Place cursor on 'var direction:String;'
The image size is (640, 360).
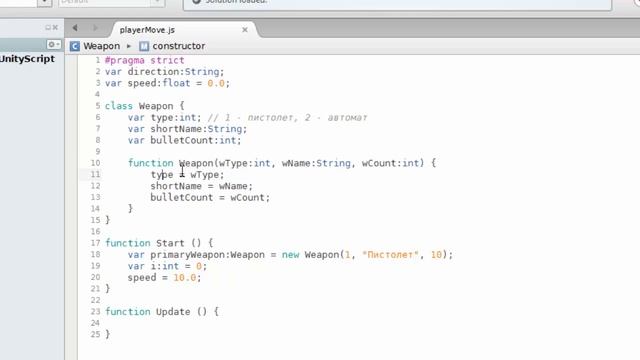point(164,72)
